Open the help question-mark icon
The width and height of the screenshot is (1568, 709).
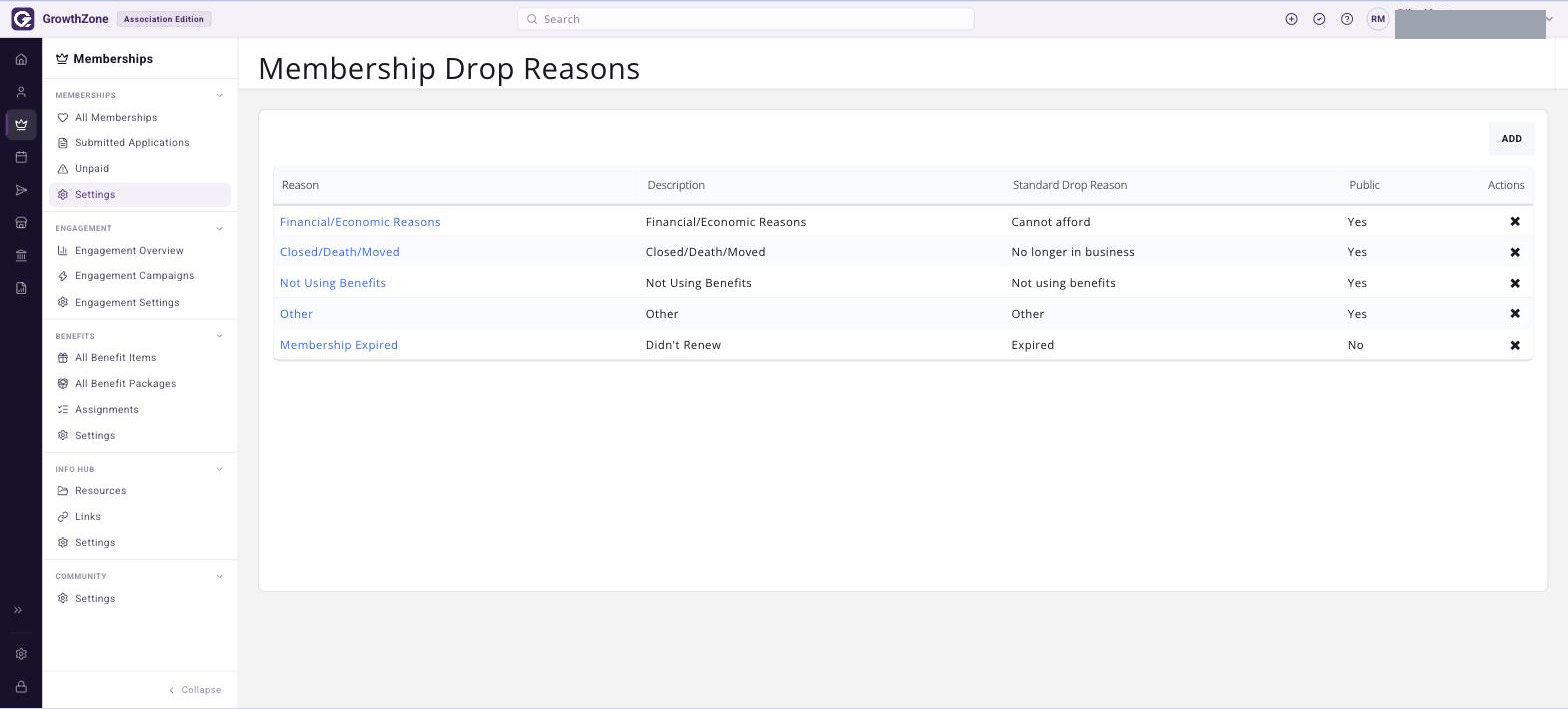pos(1347,19)
